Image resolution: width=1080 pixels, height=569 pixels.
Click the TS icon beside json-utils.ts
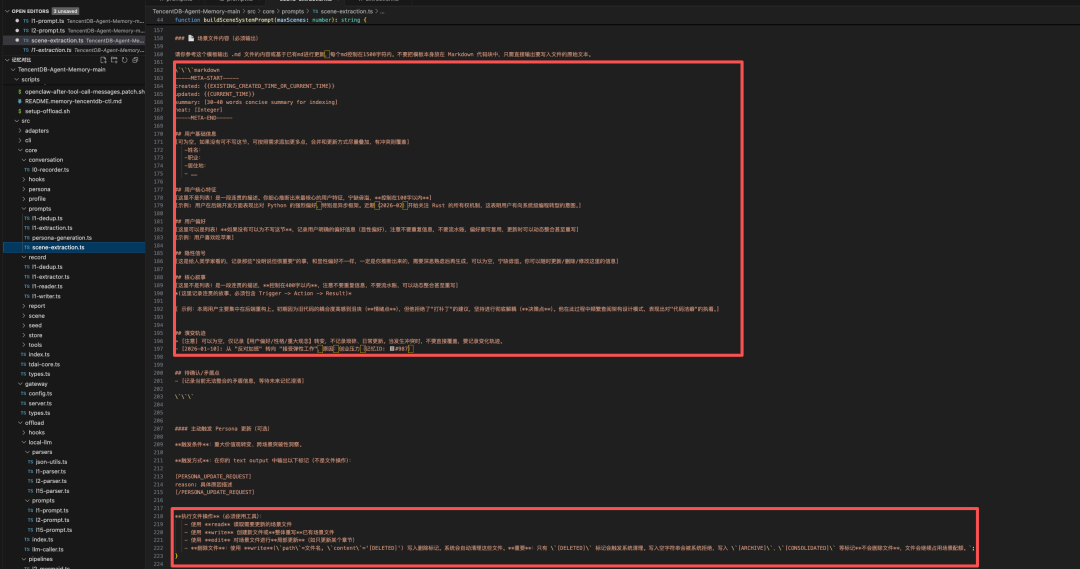click(x=30, y=462)
